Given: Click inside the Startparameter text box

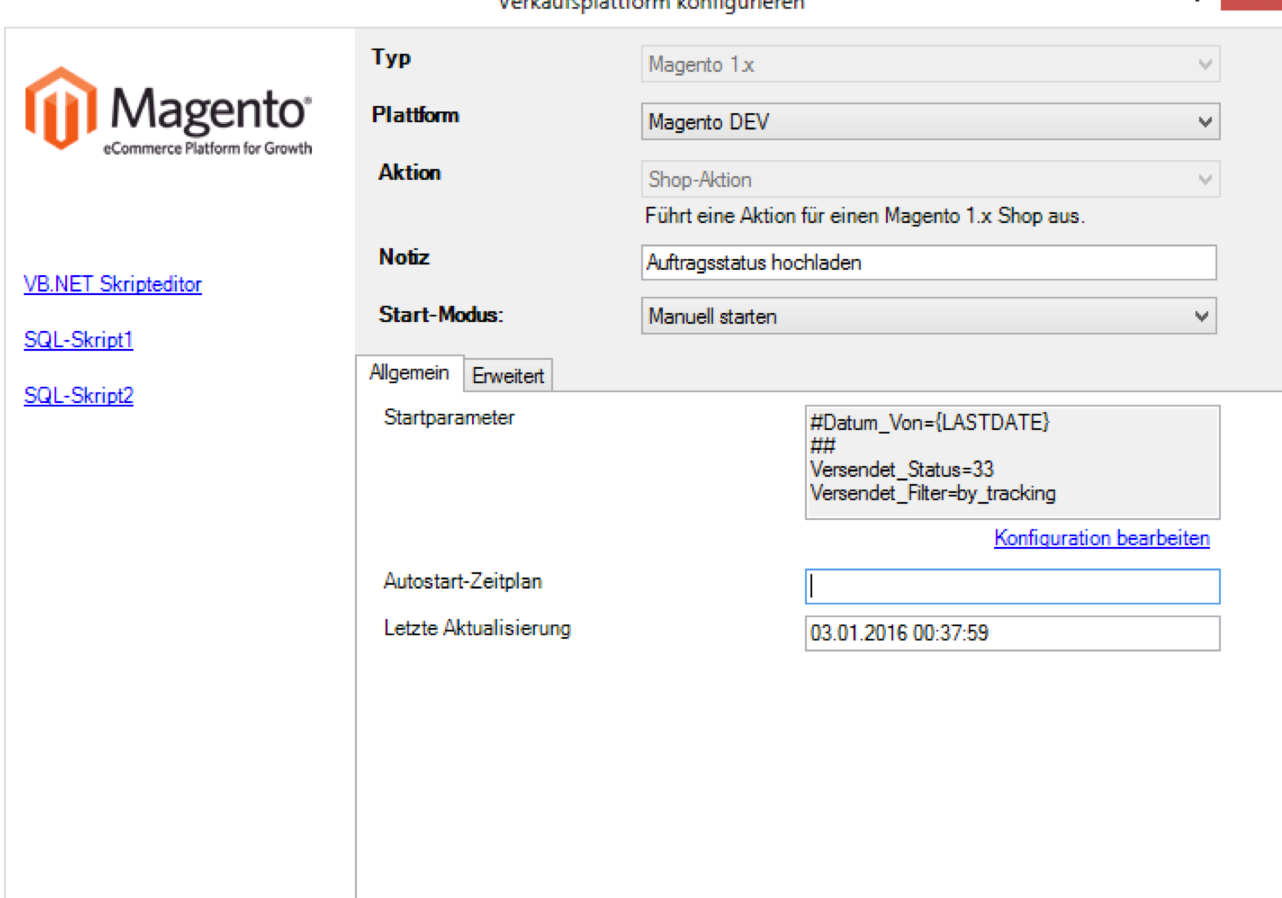Looking at the screenshot, I should pos(1011,461).
